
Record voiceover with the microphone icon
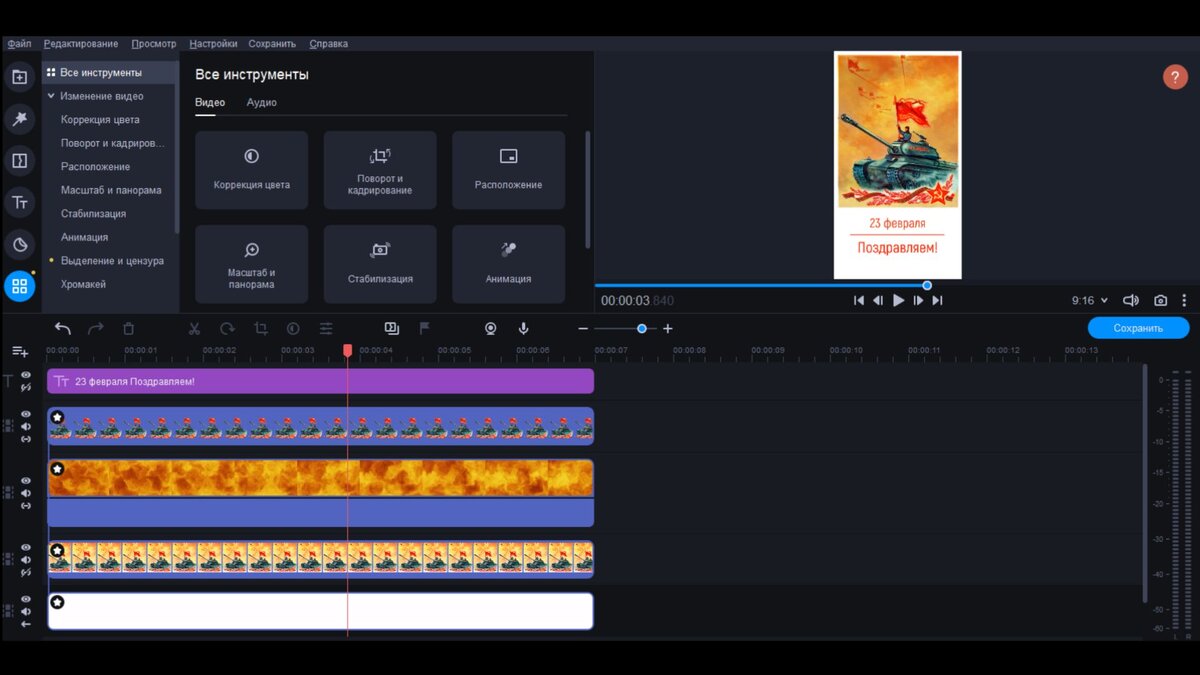tap(523, 328)
